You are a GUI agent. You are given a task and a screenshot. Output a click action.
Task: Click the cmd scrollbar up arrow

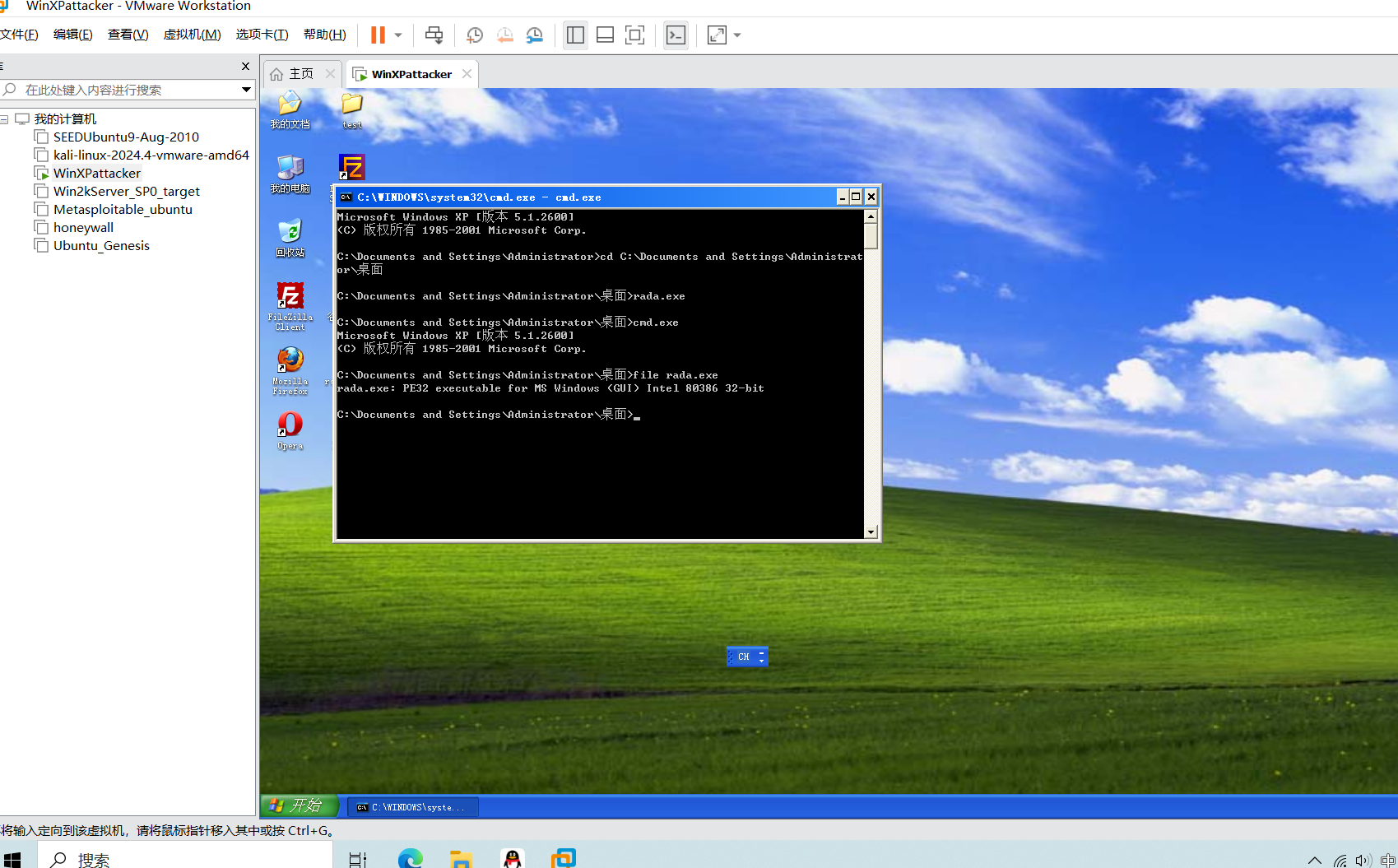871,216
